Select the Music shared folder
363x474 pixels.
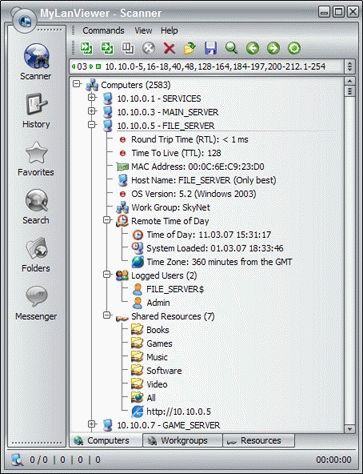[157, 357]
